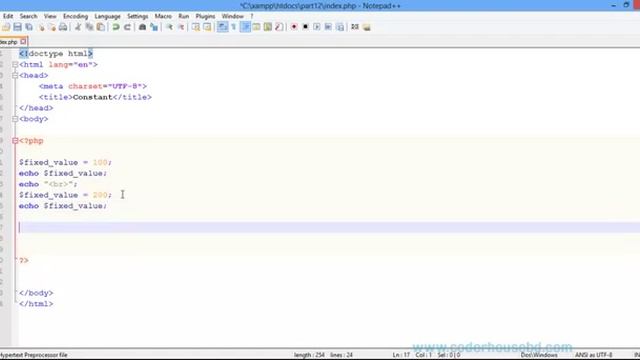Collapse the head tag fold marker
This screenshot has width=640, height=360.
[x=15, y=76]
